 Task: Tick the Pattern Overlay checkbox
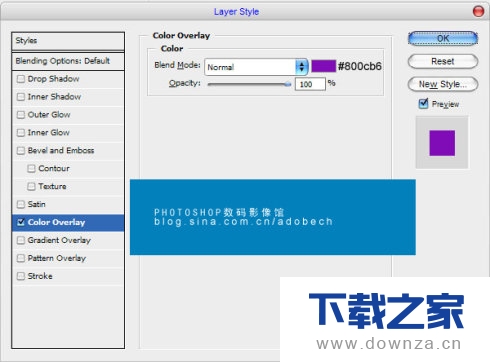[x=21, y=258]
